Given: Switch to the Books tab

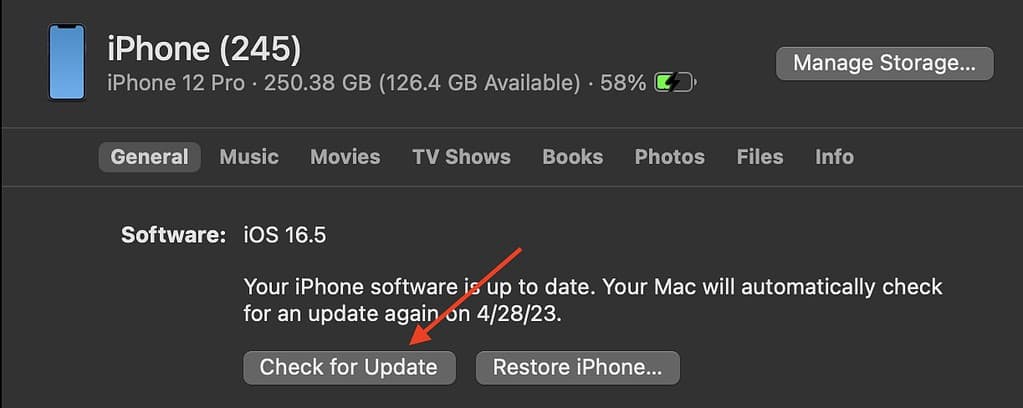Looking at the screenshot, I should pos(573,157).
